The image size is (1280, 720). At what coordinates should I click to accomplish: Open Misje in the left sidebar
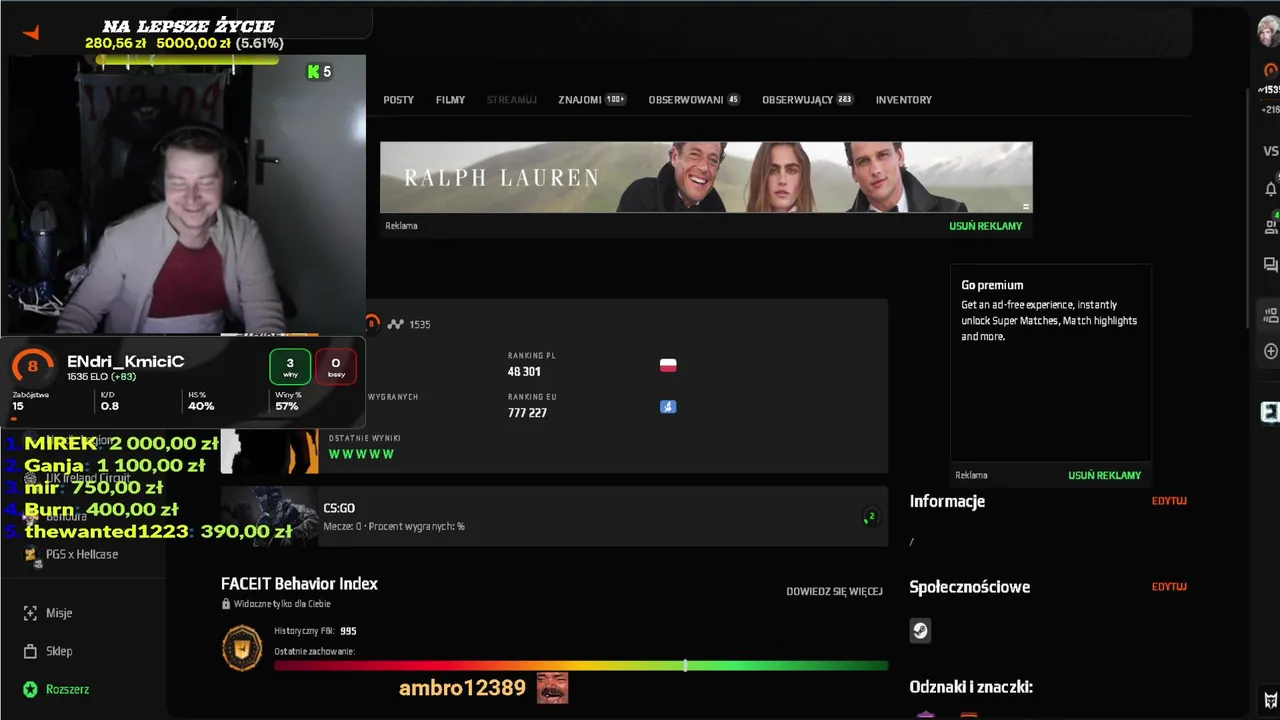(x=59, y=613)
